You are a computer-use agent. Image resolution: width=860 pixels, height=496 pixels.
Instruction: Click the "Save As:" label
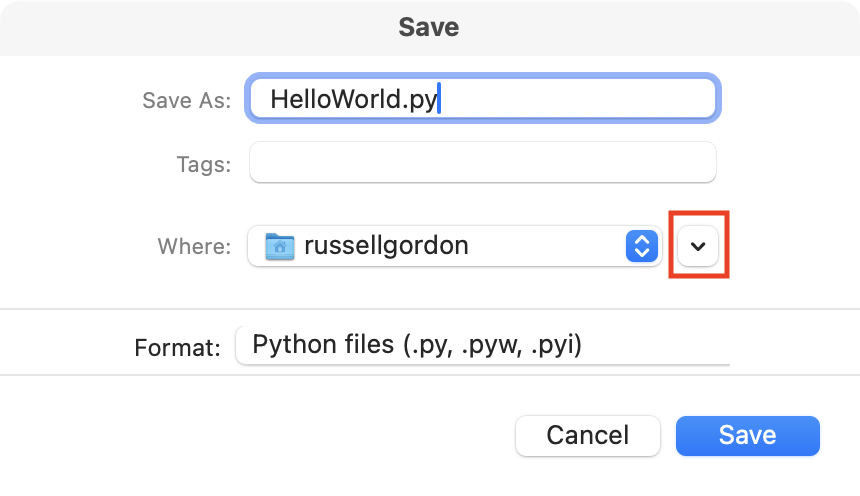pyautogui.click(x=187, y=101)
